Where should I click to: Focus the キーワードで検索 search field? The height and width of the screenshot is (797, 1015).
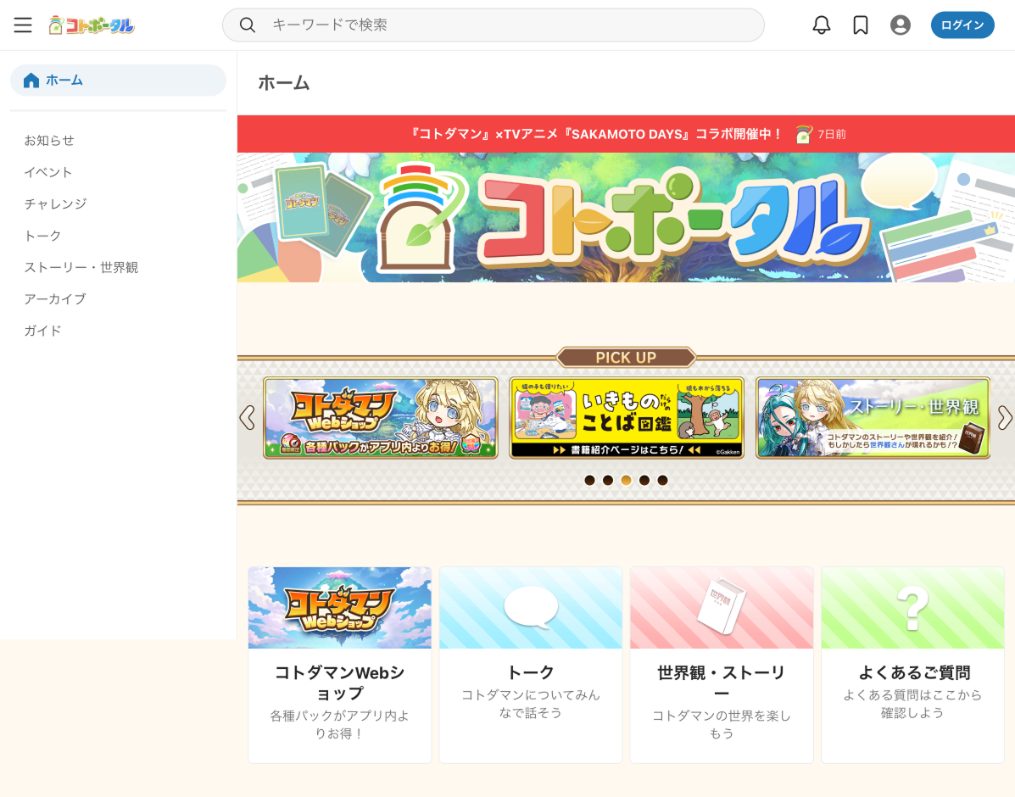493,25
